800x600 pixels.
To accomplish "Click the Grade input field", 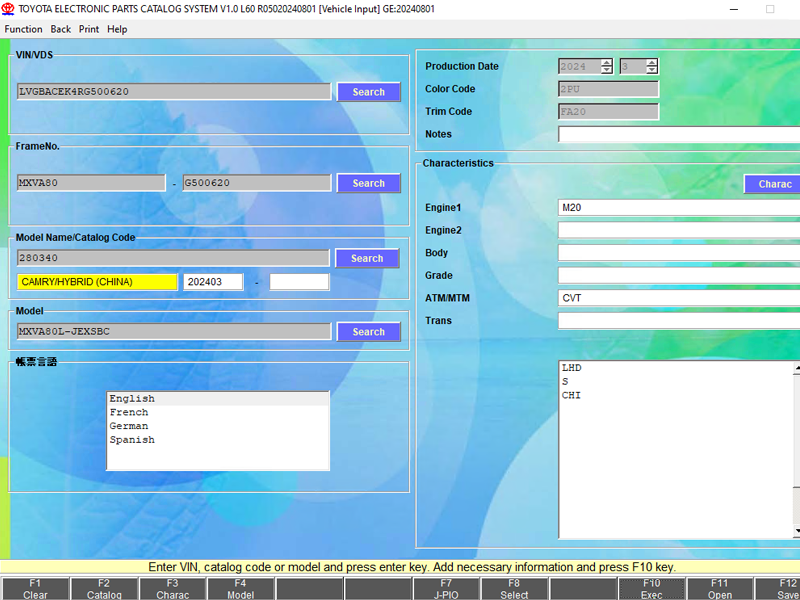I will (679, 276).
